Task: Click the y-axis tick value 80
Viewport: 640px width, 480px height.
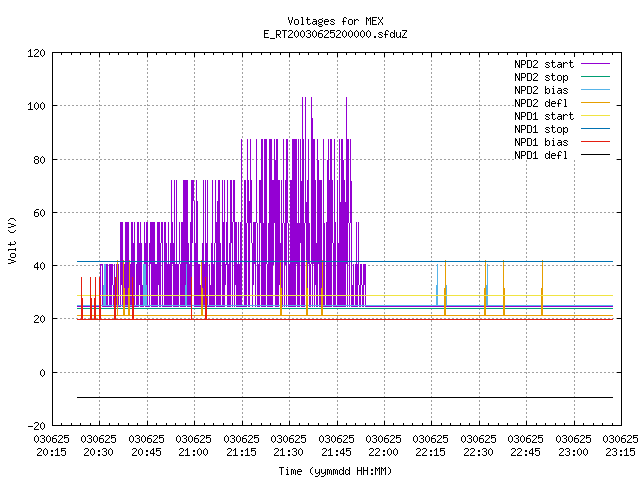Action: point(39,160)
